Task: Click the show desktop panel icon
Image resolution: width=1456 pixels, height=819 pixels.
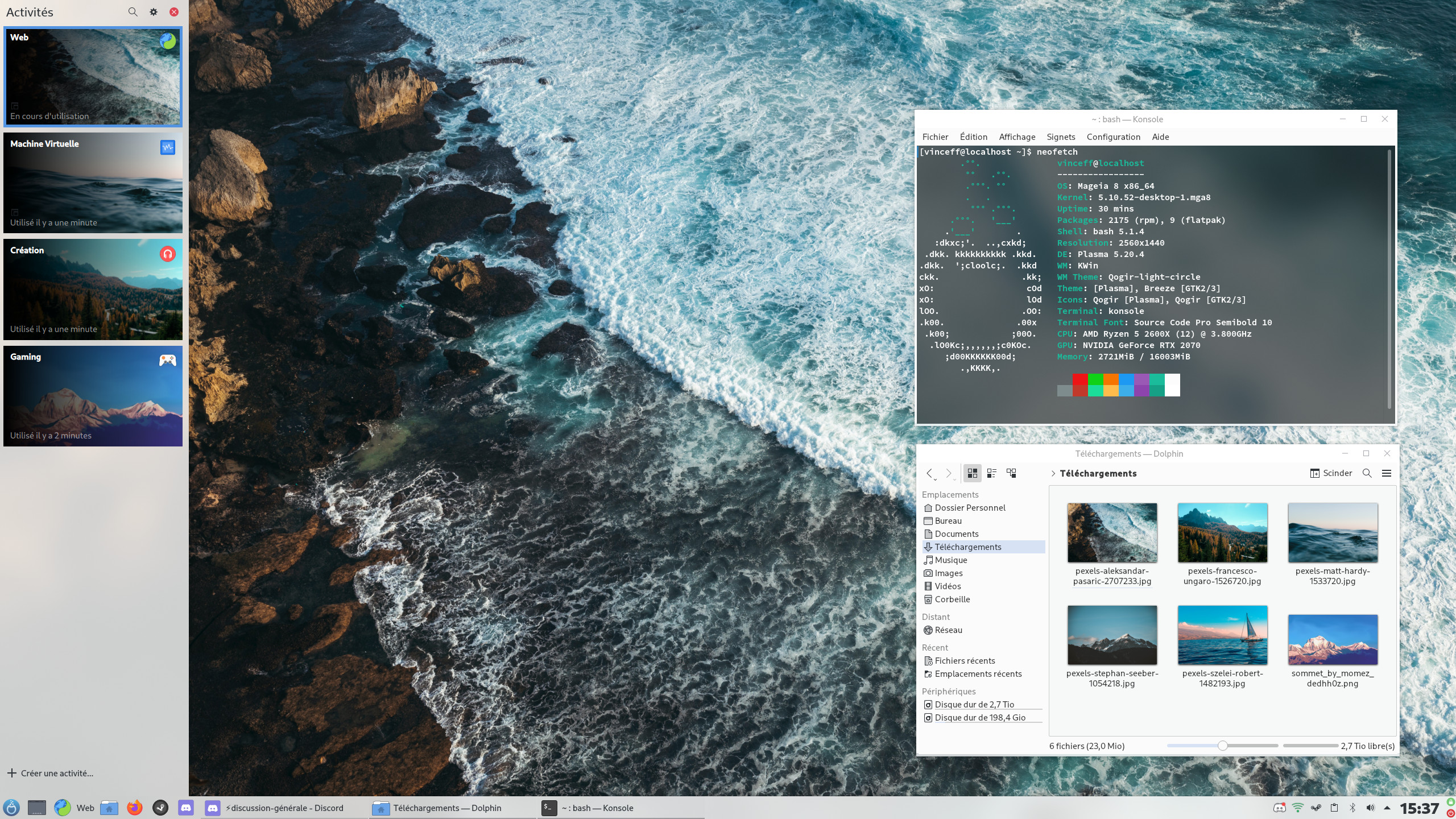Action: (x=36, y=808)
